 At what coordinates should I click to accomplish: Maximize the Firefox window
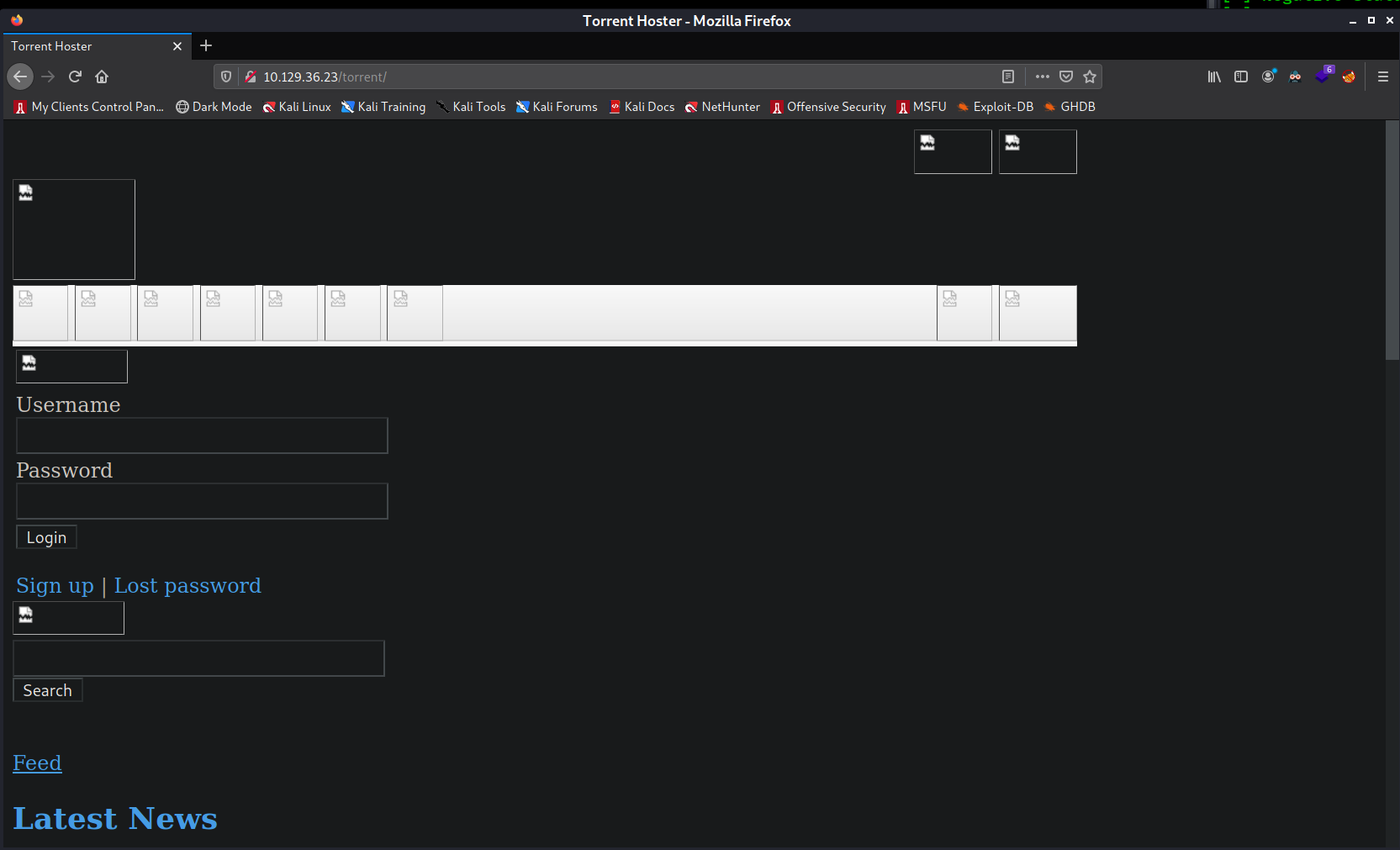[1371, 21]
